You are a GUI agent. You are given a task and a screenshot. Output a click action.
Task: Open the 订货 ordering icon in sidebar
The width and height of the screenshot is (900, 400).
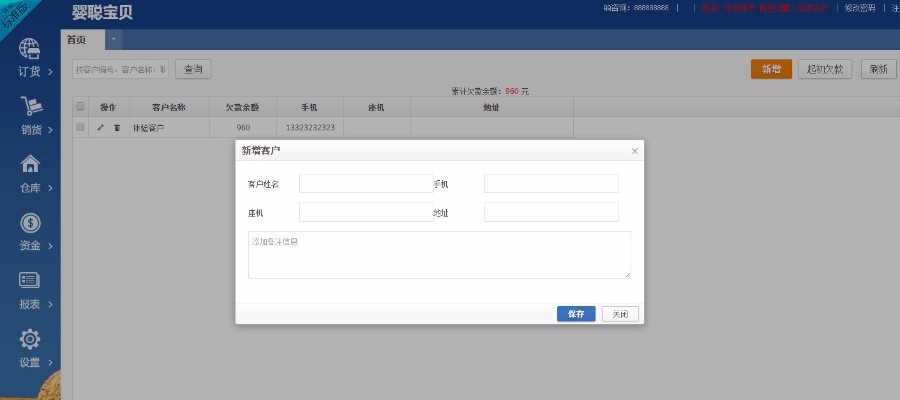[30, 49]
